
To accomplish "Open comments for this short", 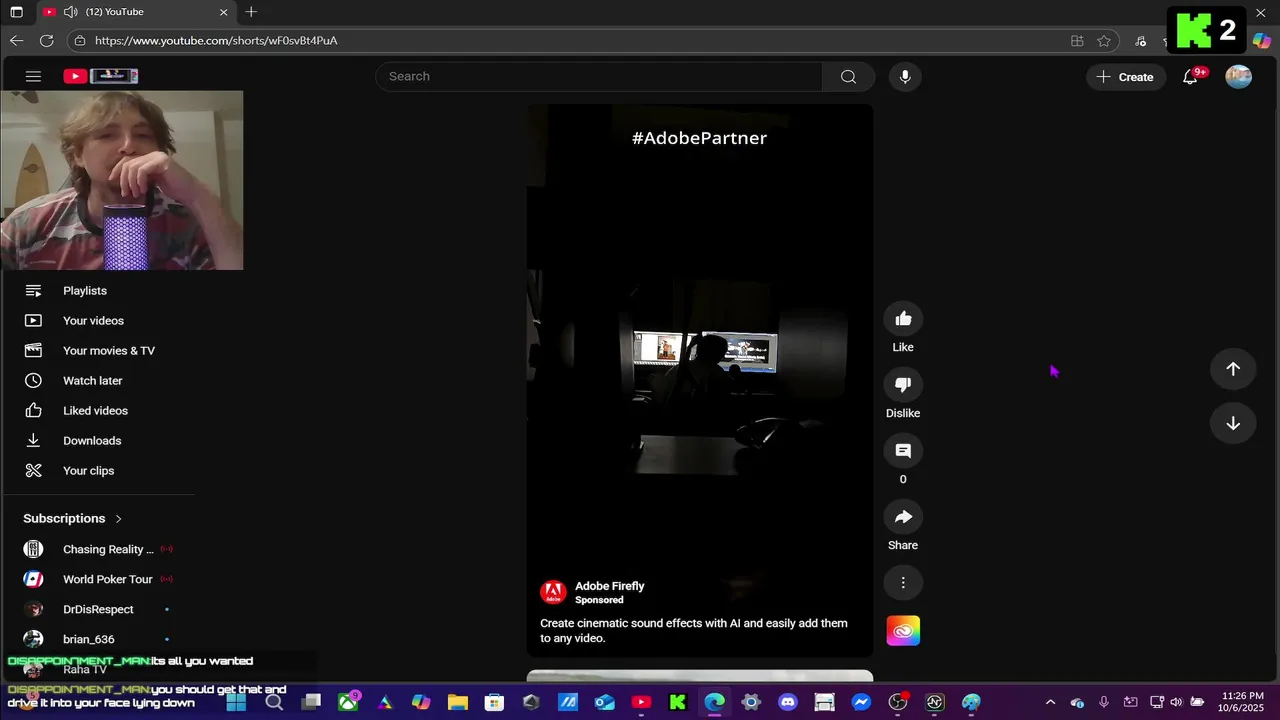I will point(903,451).
